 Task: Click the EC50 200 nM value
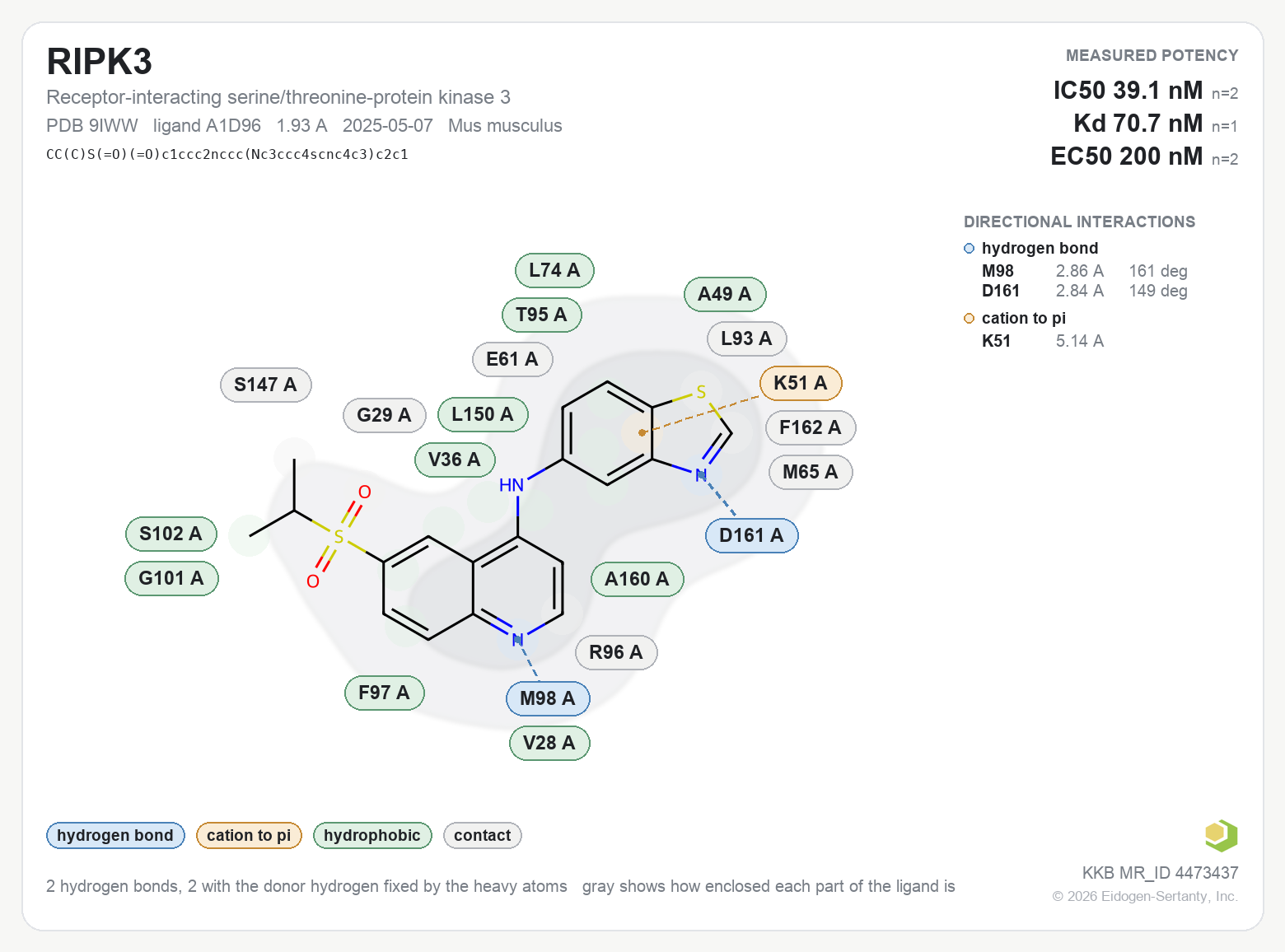(1126, 156)
